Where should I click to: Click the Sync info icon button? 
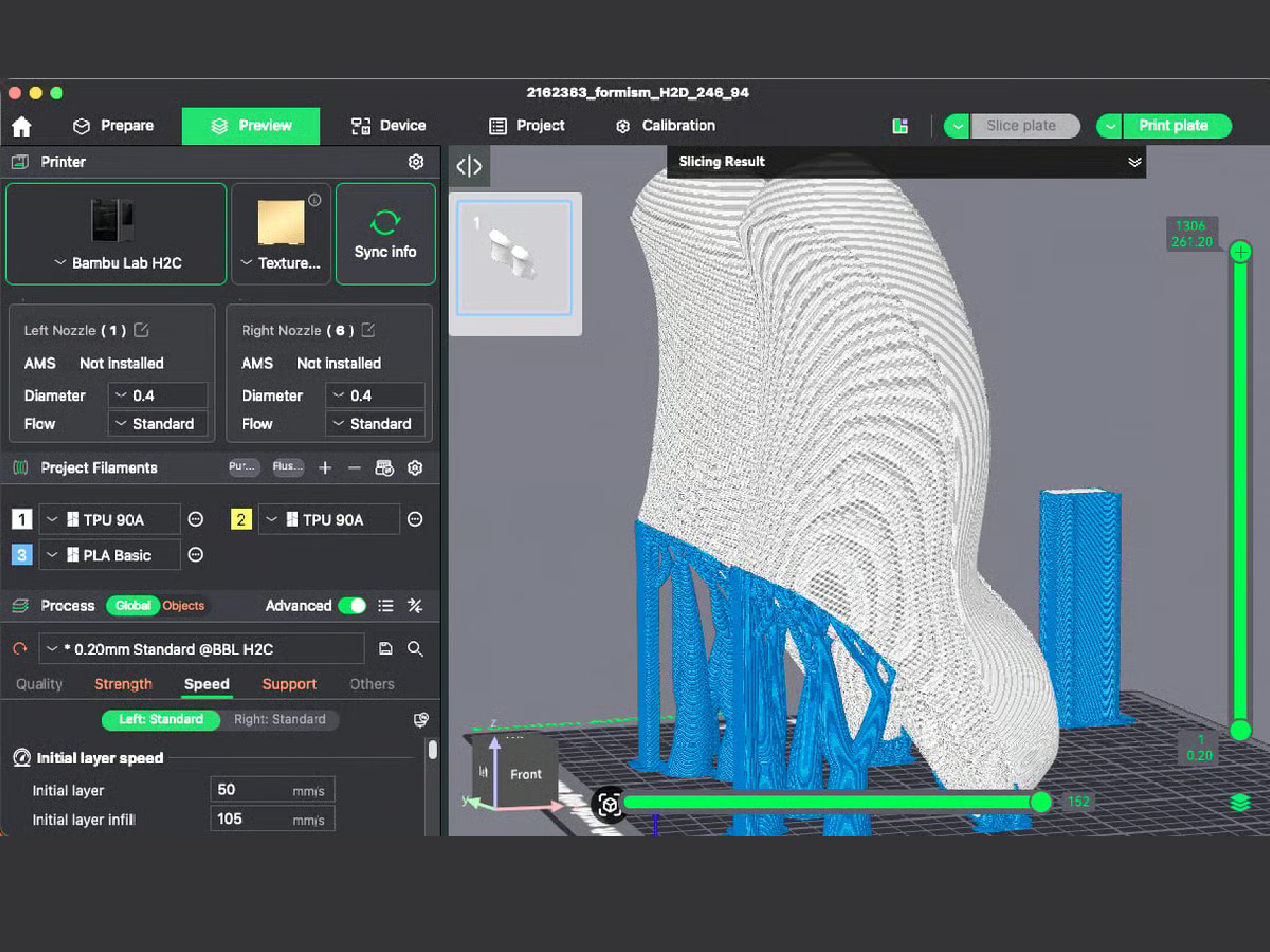385,234
